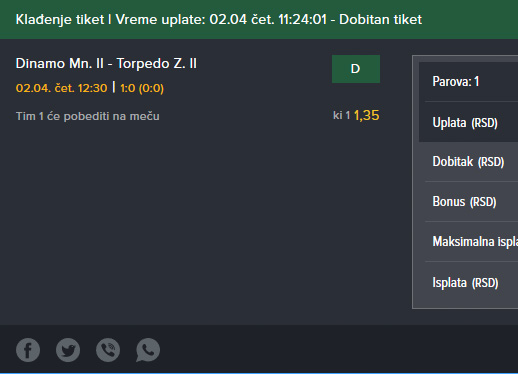Click the Dobitak (RSD) row

[x=468, y=162]
